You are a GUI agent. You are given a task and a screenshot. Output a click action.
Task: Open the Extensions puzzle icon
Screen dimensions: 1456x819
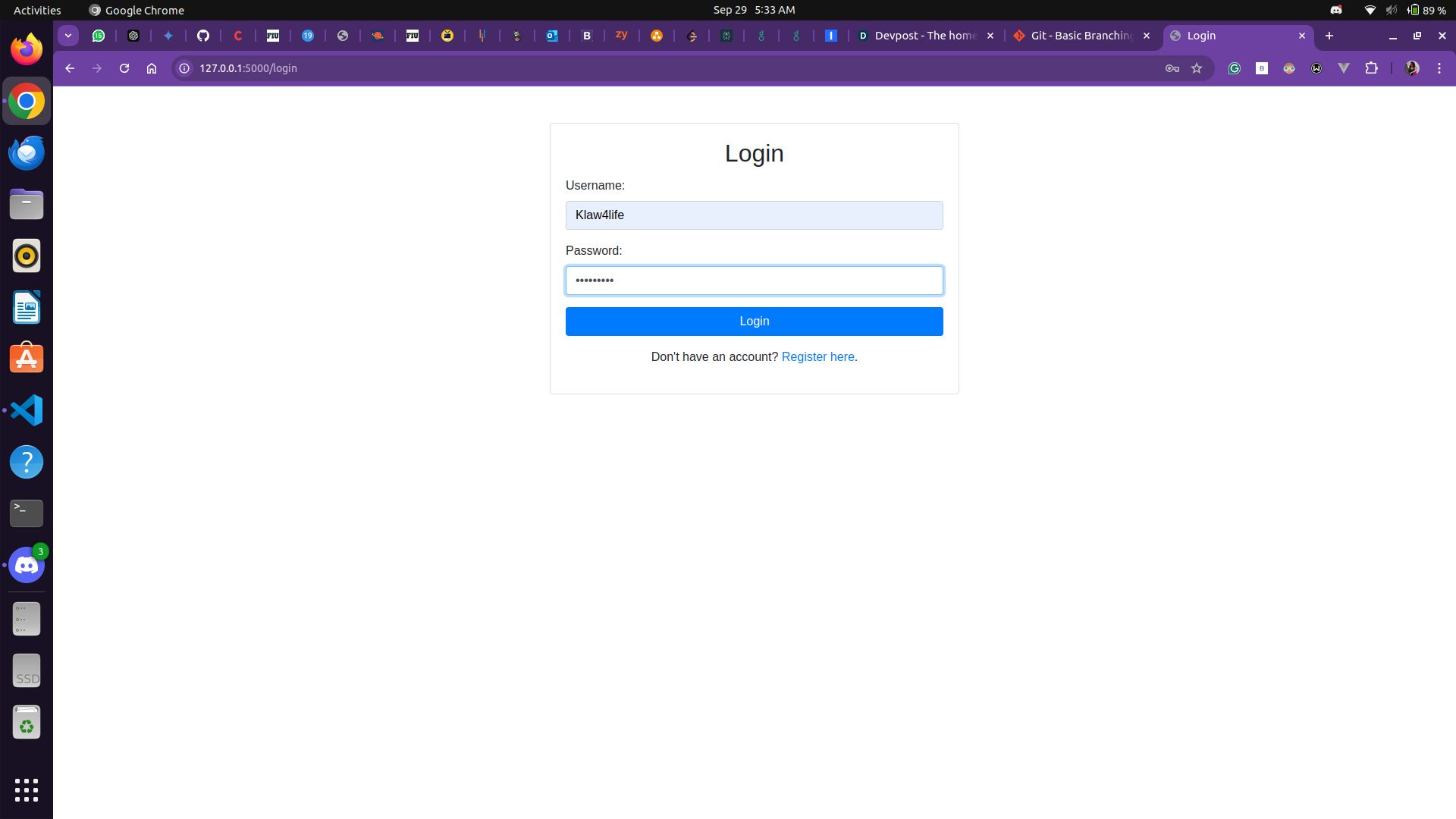click(x=1371, y=68)
